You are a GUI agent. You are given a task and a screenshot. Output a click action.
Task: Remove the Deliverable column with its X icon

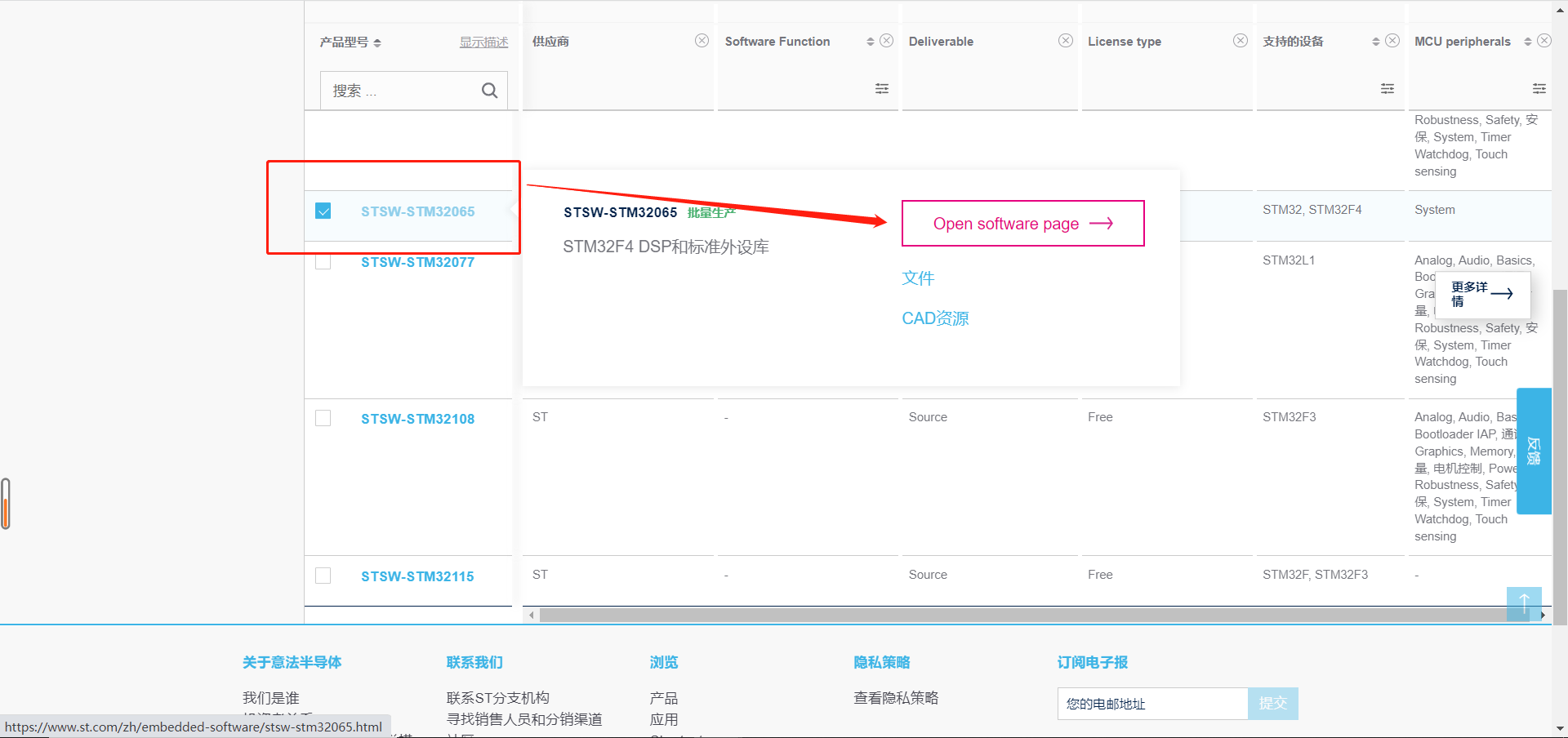click(x=1066, y=41)
